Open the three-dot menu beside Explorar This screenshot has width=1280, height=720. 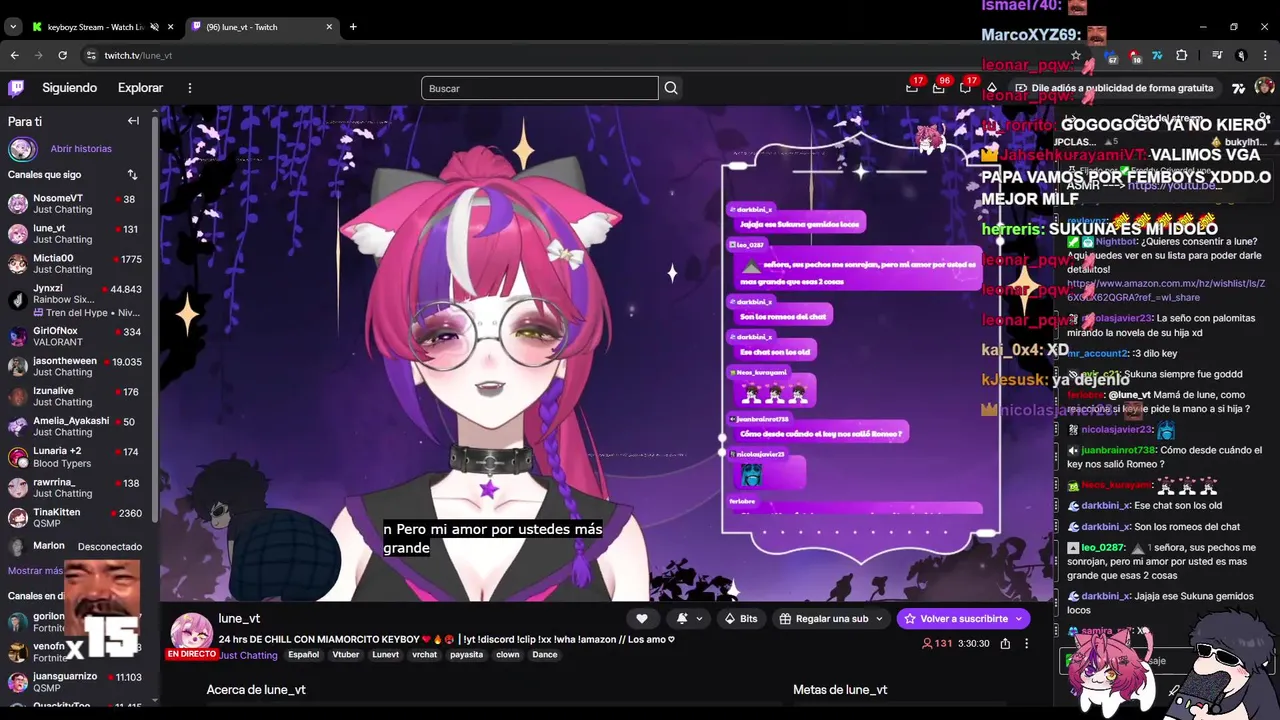point(189,88)
